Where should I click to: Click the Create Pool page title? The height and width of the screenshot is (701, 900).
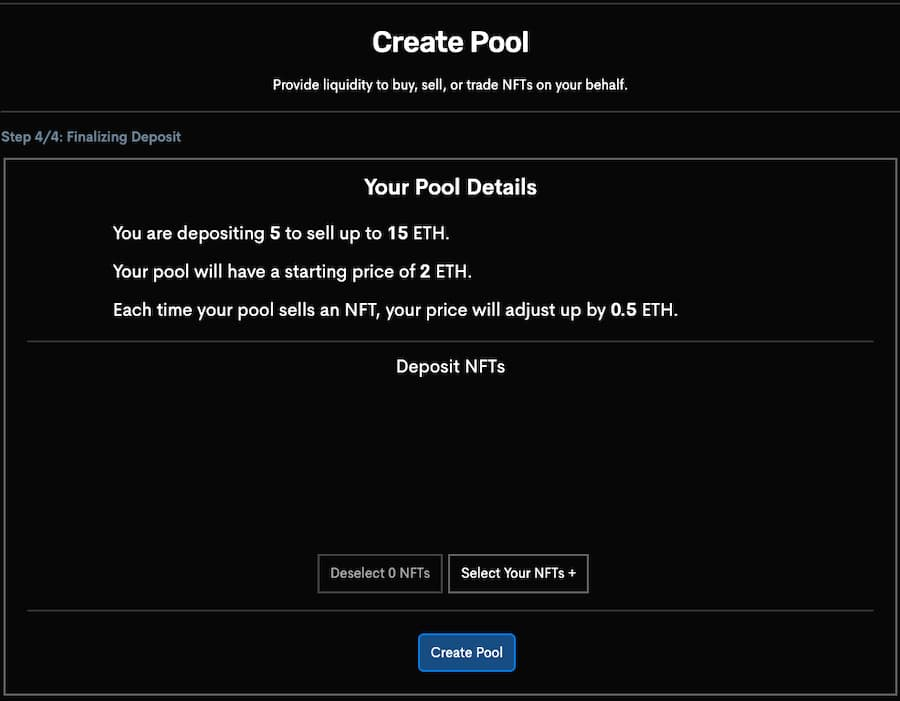[450, 42]
